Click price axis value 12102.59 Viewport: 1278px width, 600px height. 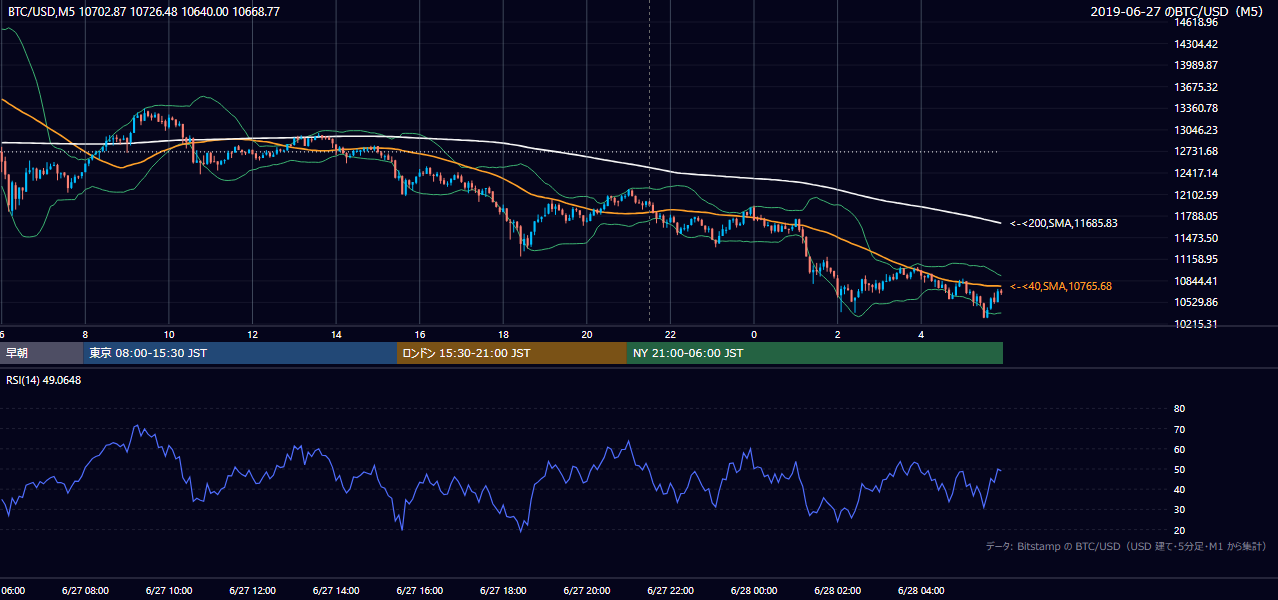pos(1197,195)
